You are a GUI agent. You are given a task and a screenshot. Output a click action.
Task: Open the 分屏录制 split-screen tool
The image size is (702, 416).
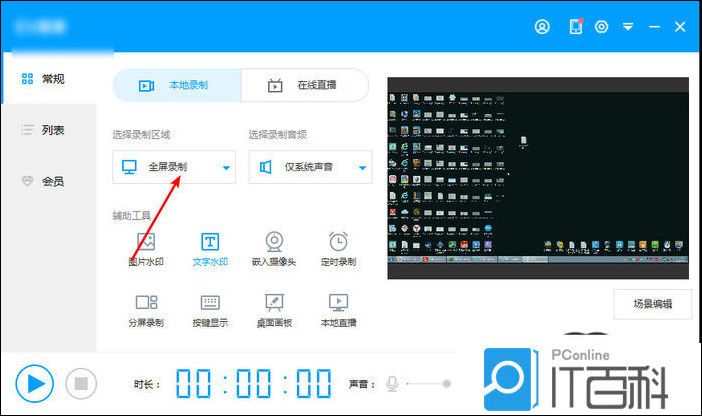146,311
